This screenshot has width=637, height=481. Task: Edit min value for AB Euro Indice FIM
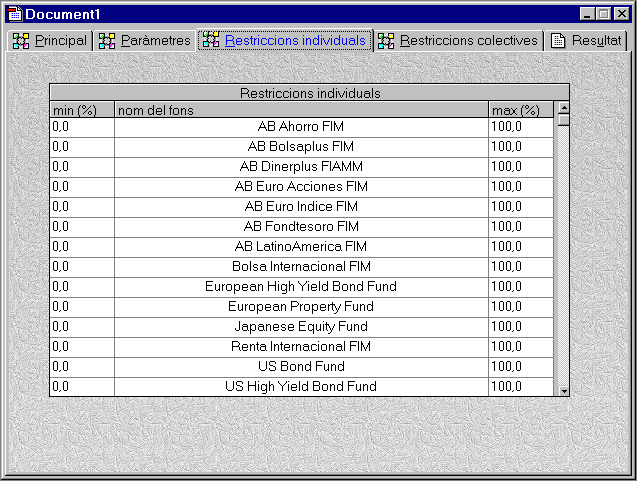click(82, 207)
